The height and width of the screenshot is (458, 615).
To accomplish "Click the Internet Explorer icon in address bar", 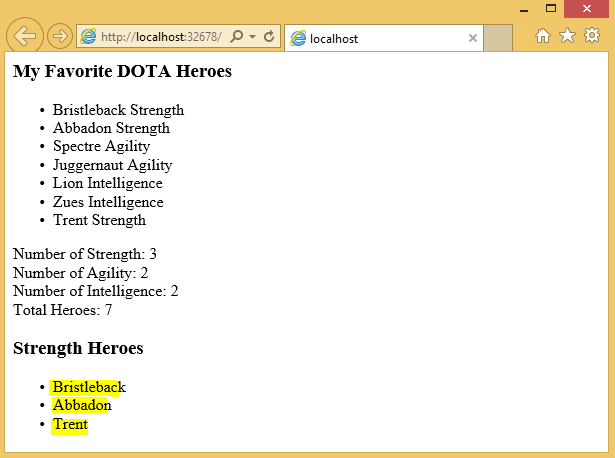I will point(88,36).
